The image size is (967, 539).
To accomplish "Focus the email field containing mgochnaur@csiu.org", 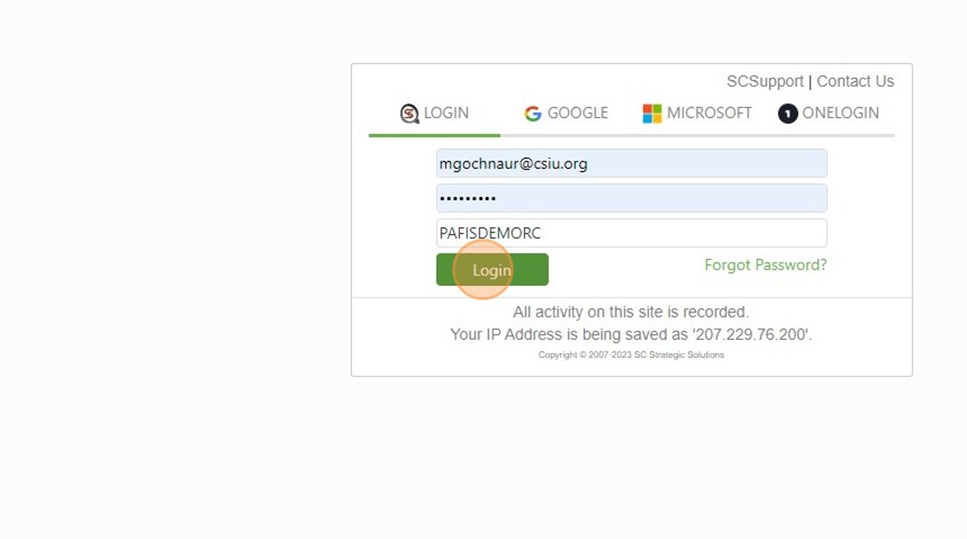I will 631,163.
